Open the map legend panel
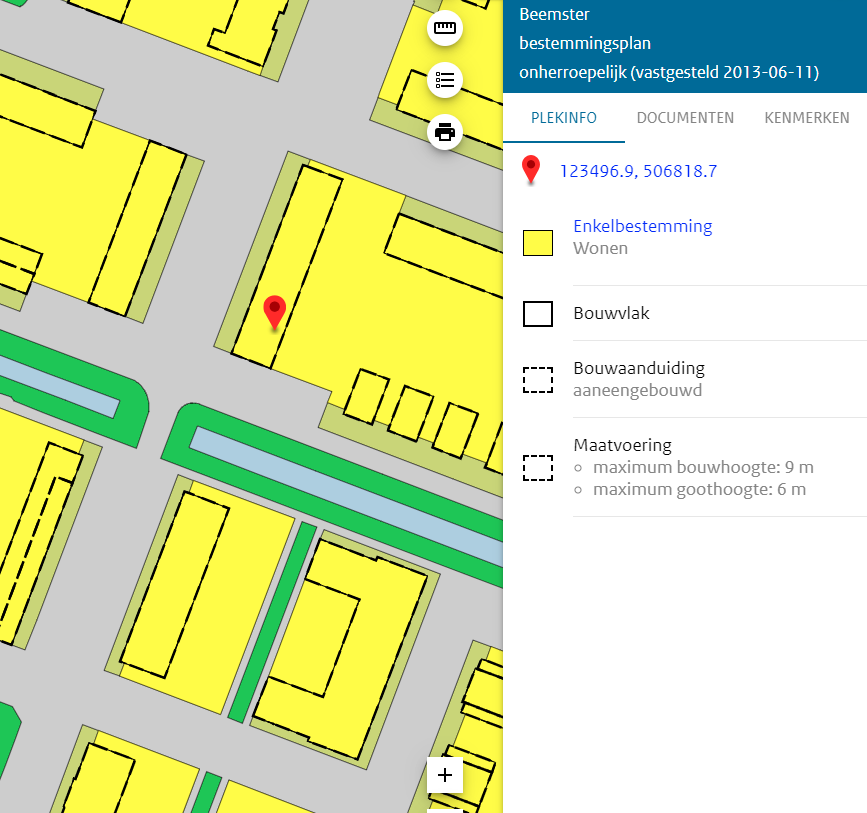 (x=444, y=80)
